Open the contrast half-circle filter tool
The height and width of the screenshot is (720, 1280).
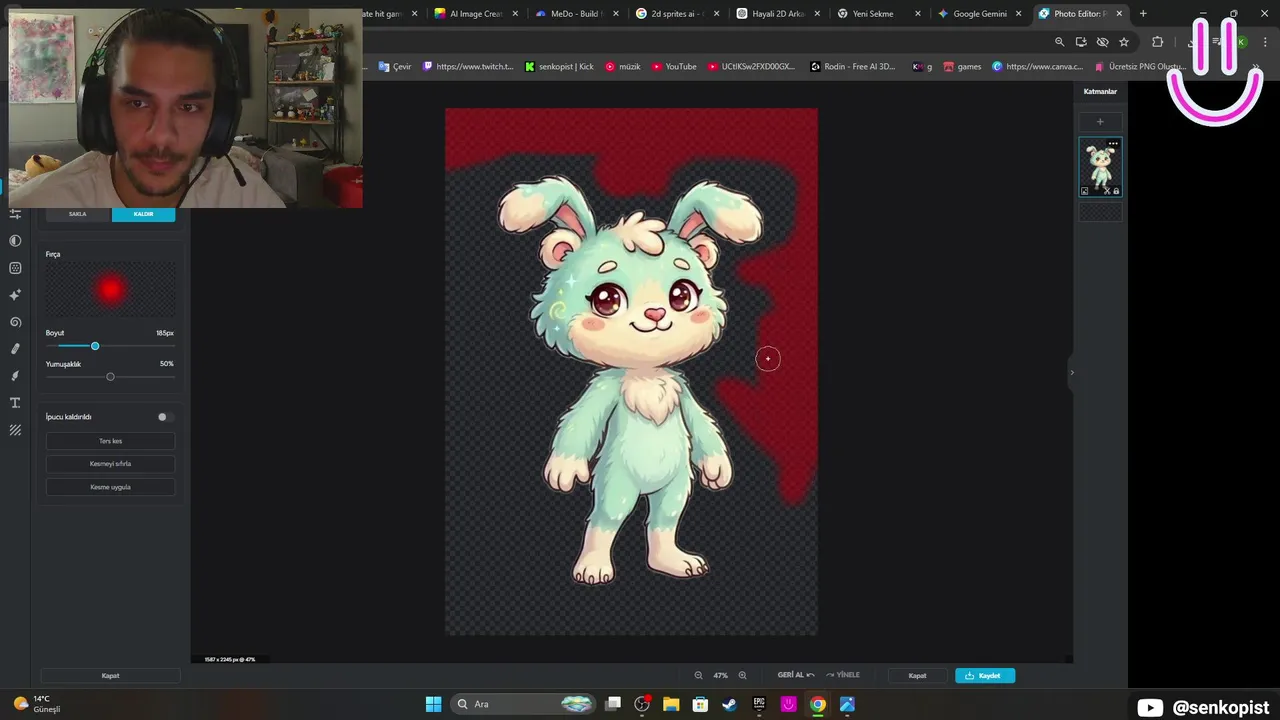click(15, 241)
